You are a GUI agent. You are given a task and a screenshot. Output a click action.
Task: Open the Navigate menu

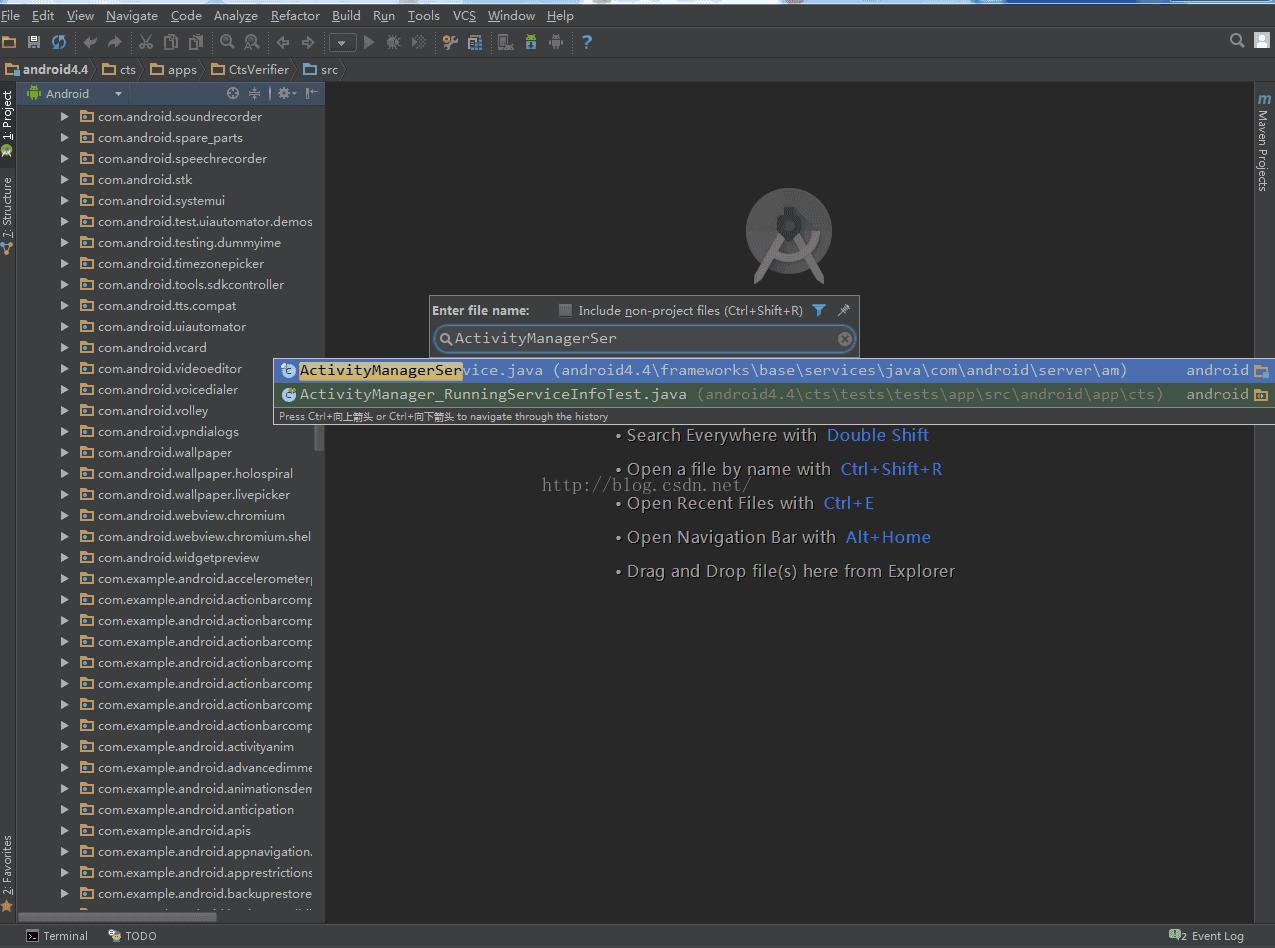point(132,15)
